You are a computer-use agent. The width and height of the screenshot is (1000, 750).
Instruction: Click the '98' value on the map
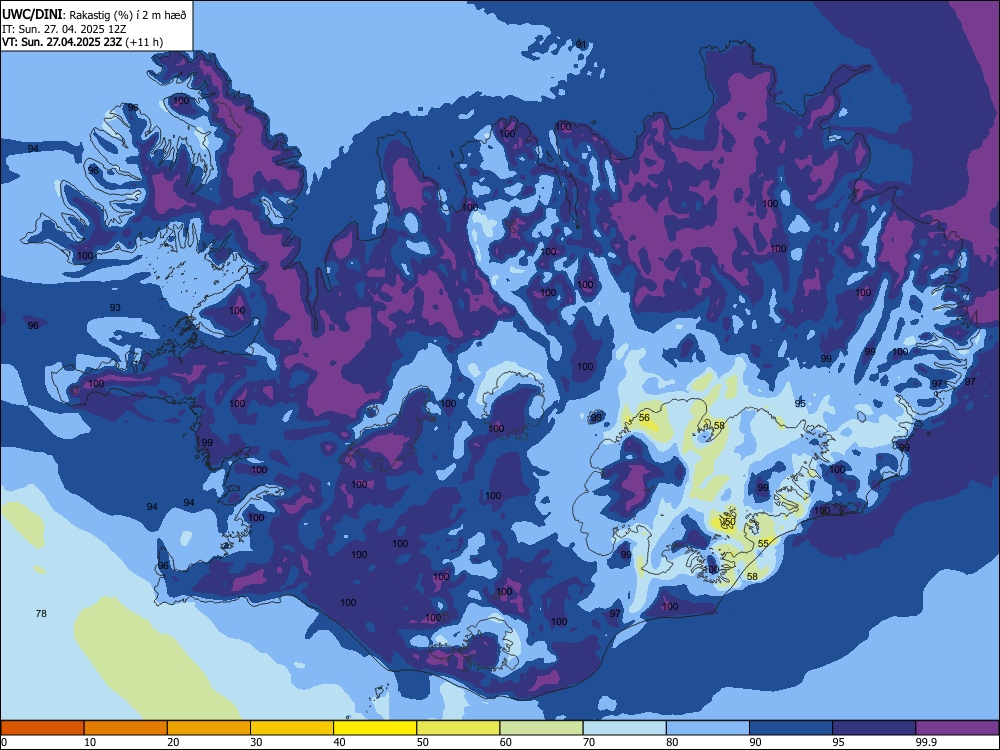pos(596,418)
